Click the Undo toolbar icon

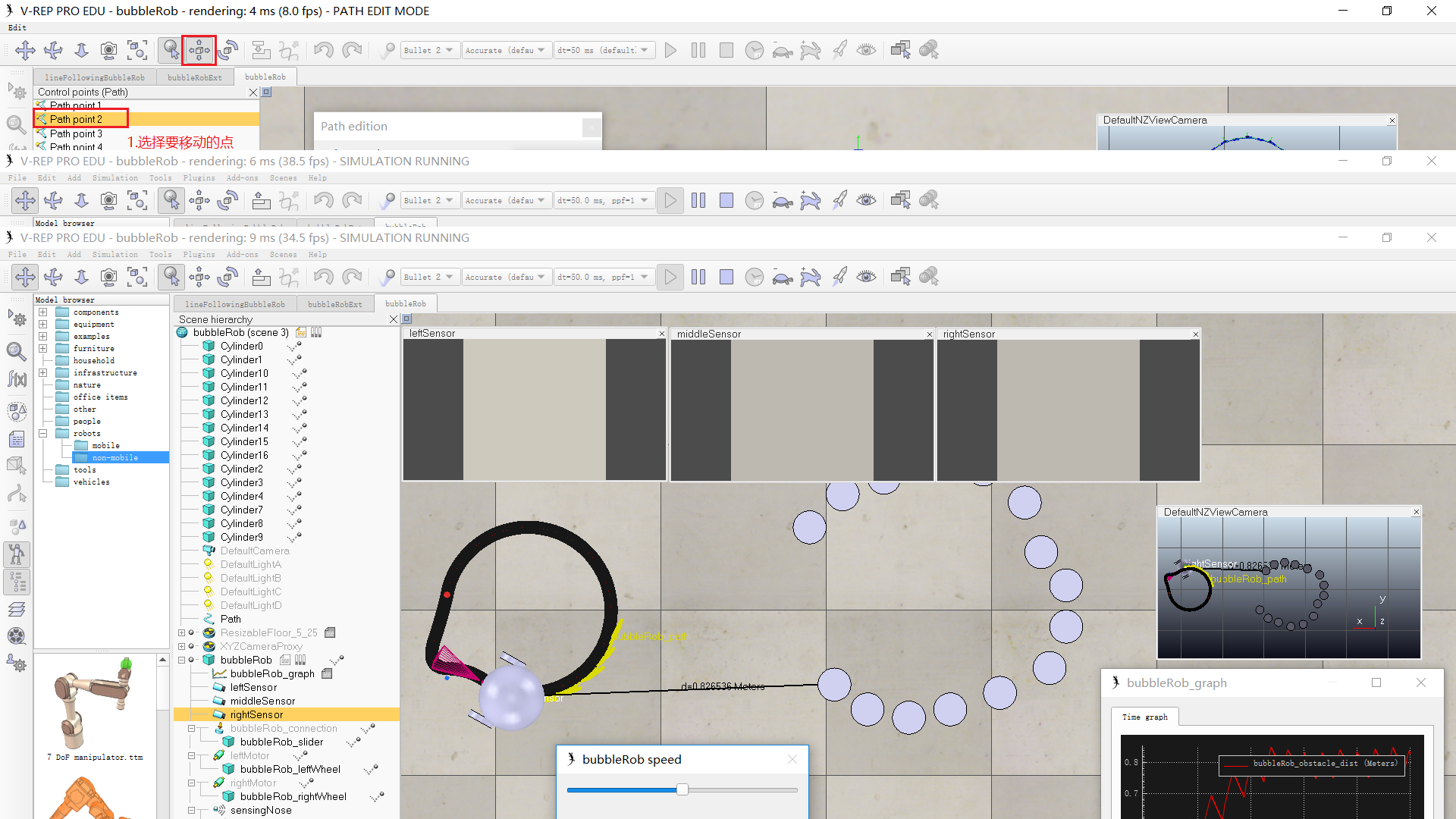tap(324, 277)
